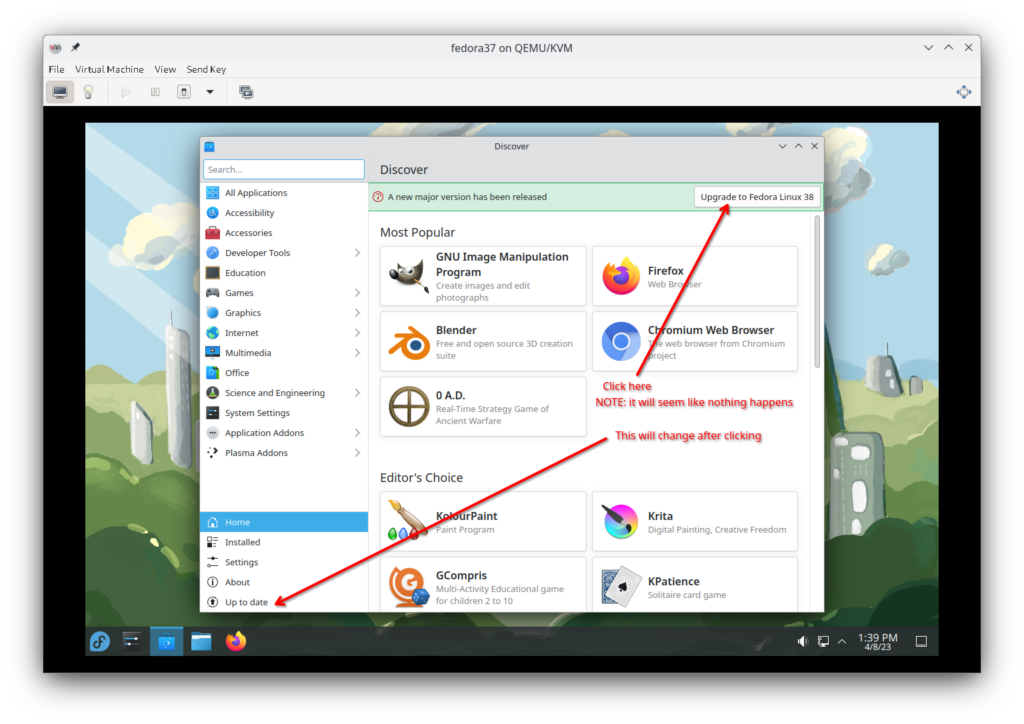Pause the virtual machine

tap(155, 92)
